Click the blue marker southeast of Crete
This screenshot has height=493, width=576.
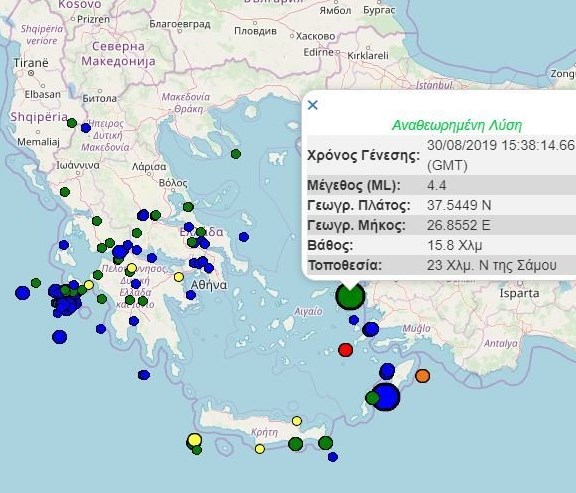333,457
